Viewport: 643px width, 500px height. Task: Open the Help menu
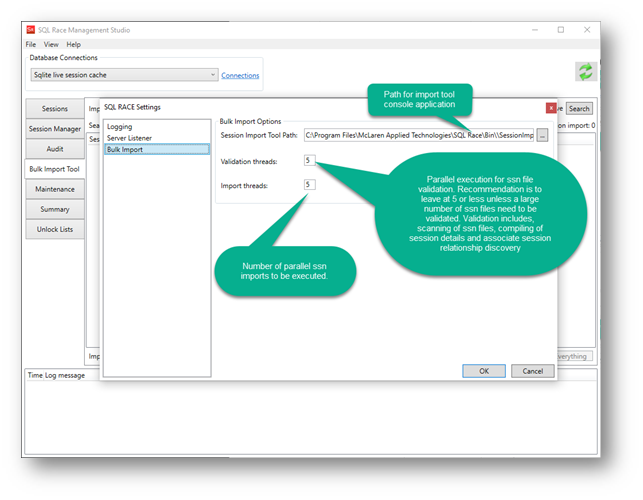[x=73, y=44]
